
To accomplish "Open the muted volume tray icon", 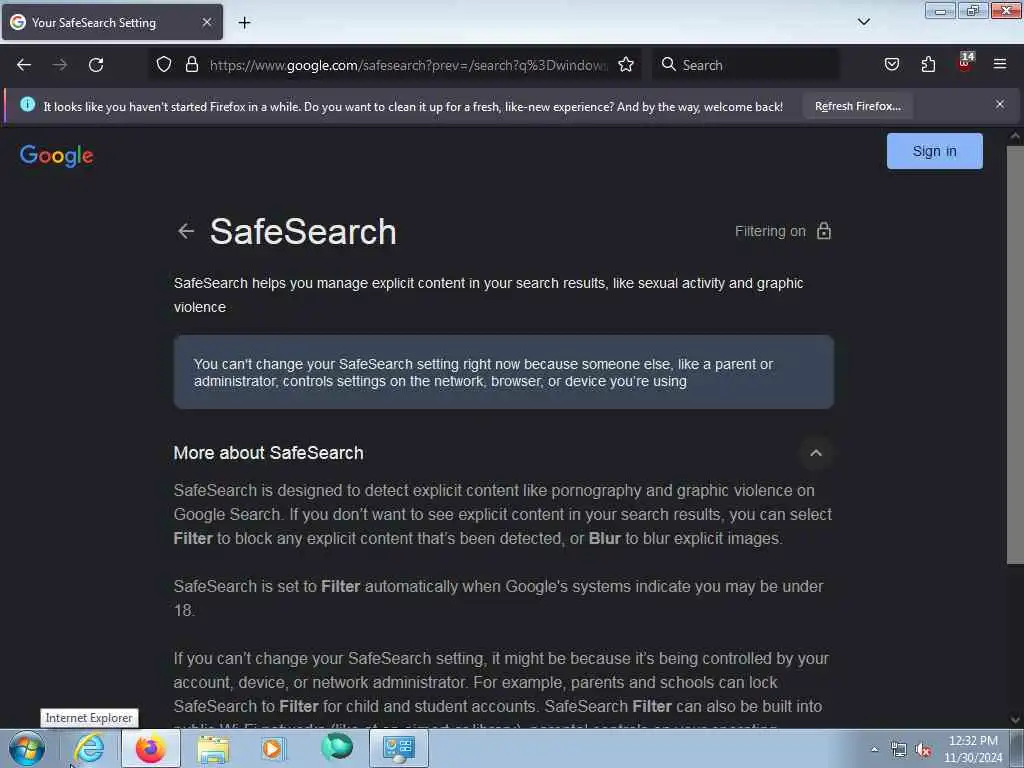I will tap(923, 750).
